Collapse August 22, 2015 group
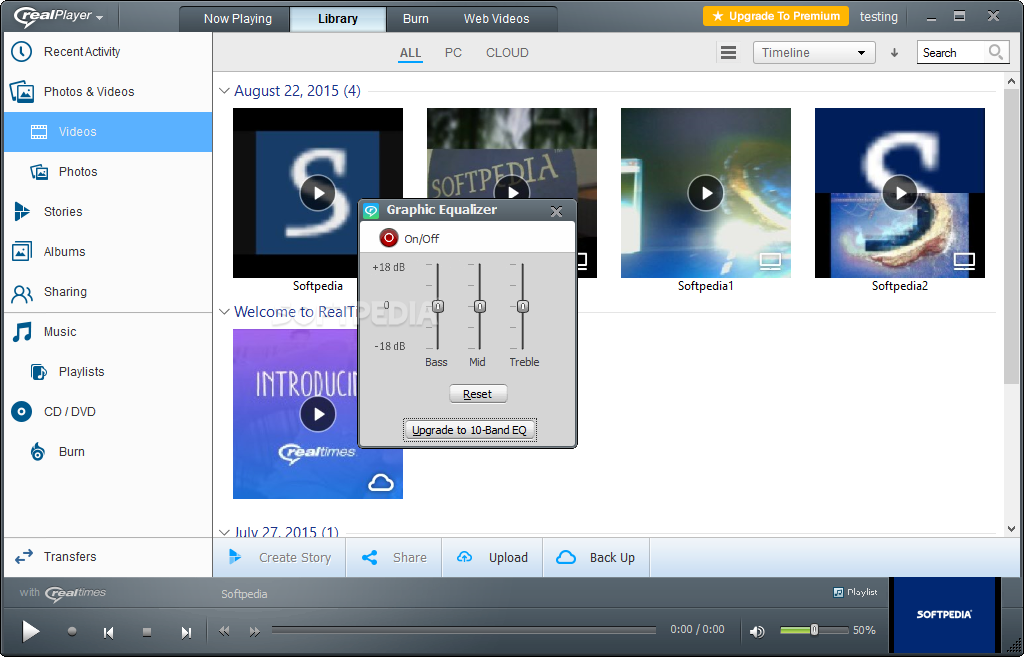 [224, 91]
